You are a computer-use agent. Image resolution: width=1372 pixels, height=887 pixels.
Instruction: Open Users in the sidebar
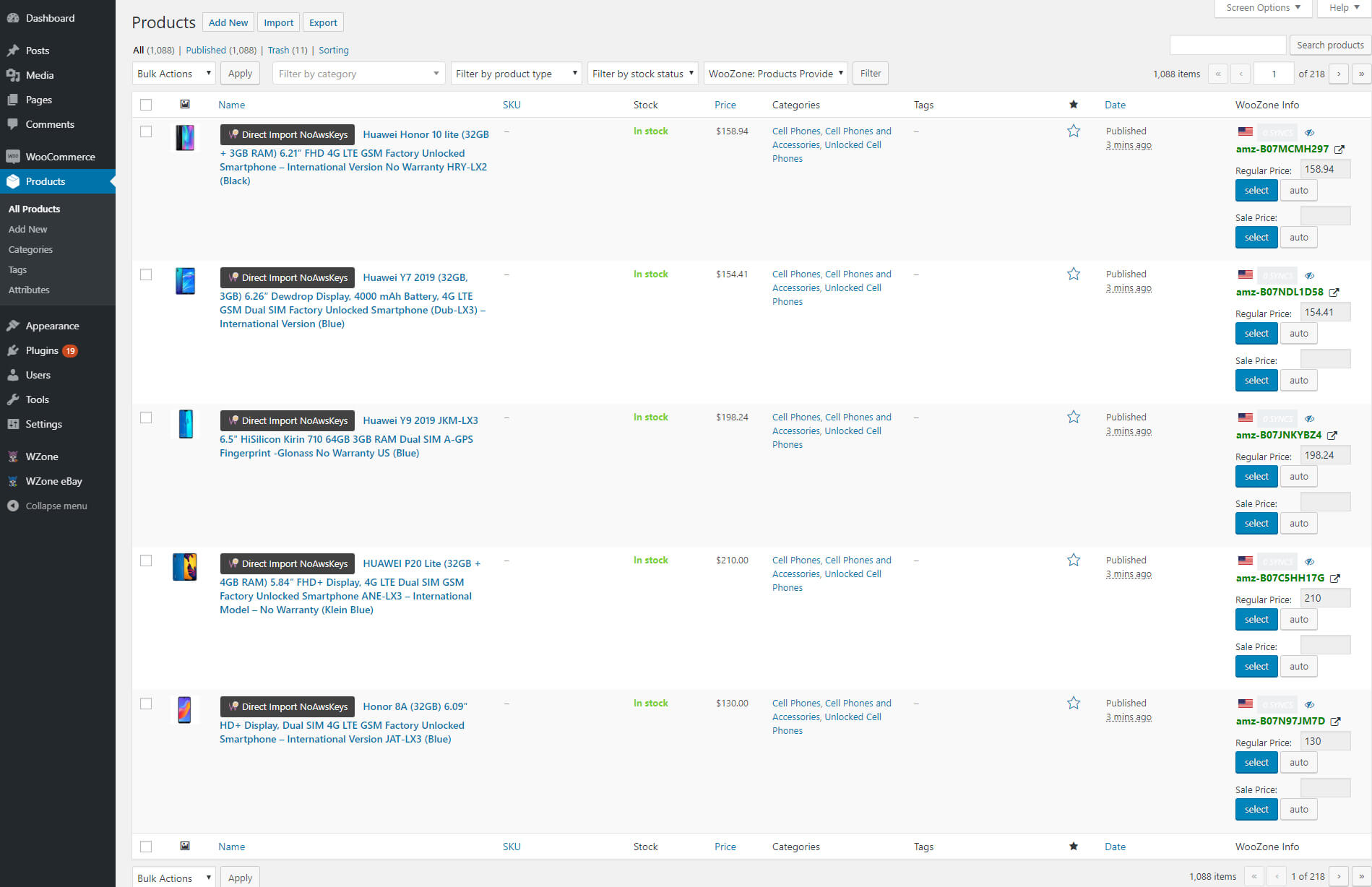click(38, 375)
